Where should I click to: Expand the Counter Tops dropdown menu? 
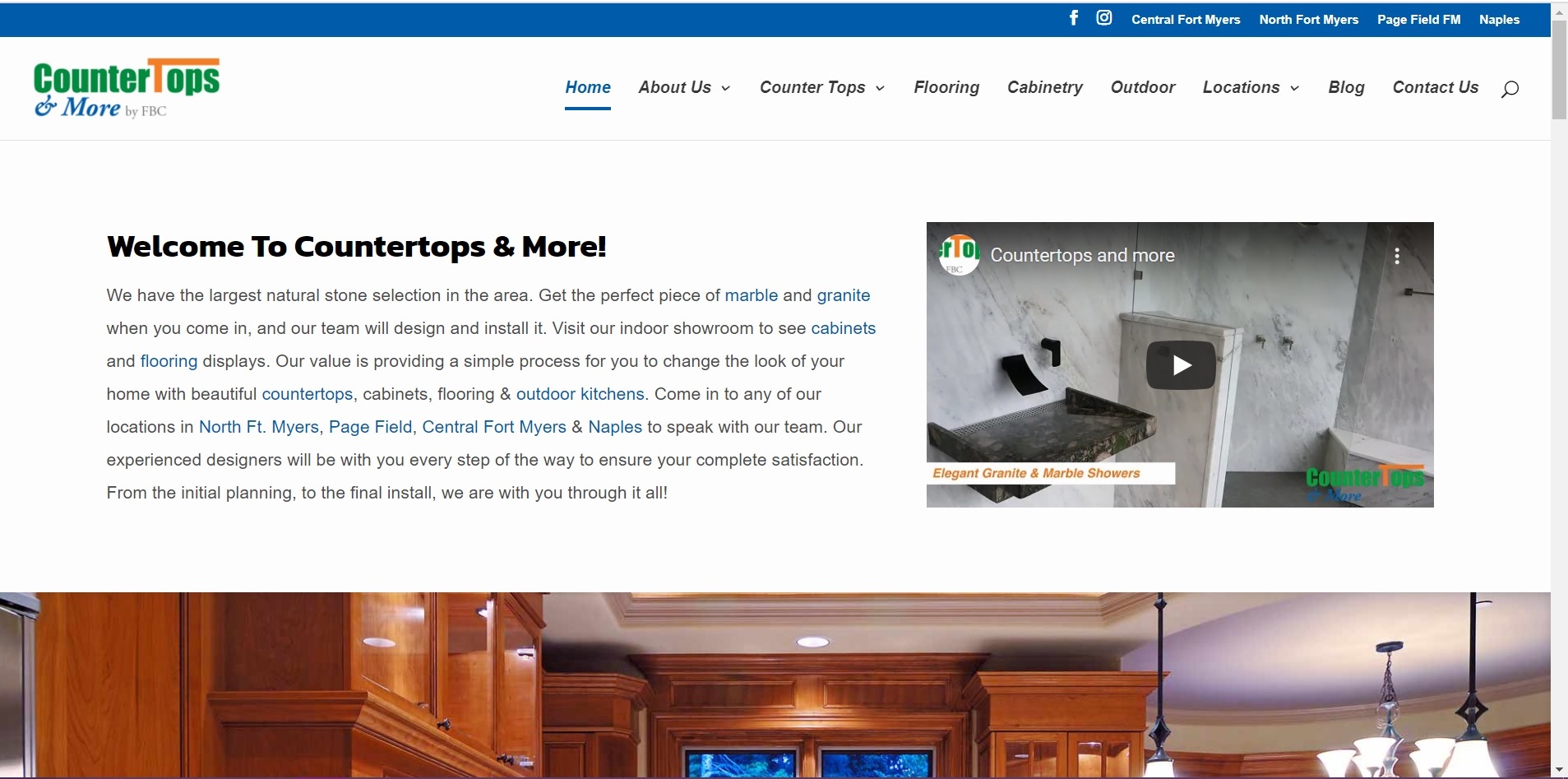click(821, 87)
